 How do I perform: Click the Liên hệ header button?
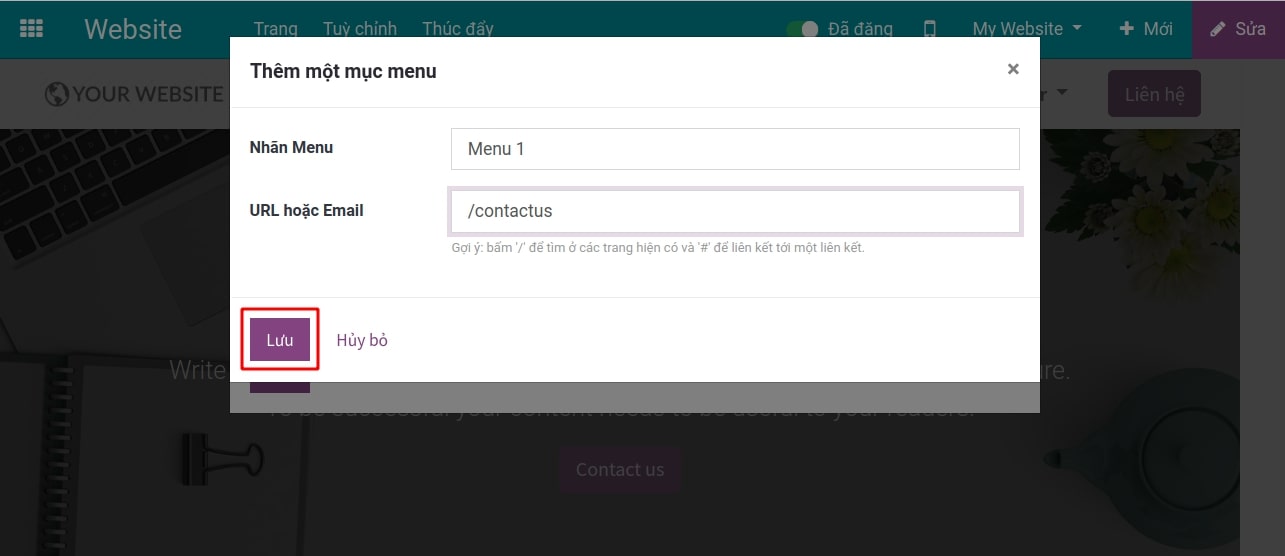pyautogui.click(x=1154, y=95)
